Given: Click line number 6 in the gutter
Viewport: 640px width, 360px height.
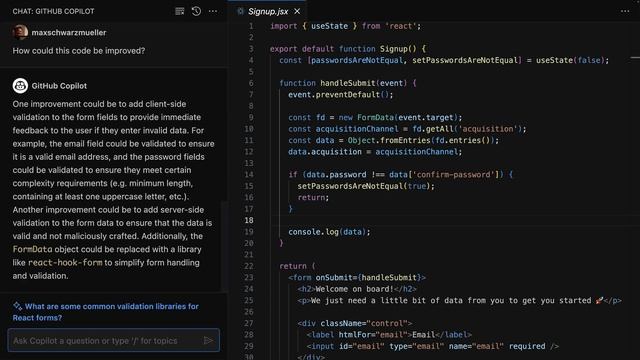Looking at the screenshot, I should click(251, 83).
